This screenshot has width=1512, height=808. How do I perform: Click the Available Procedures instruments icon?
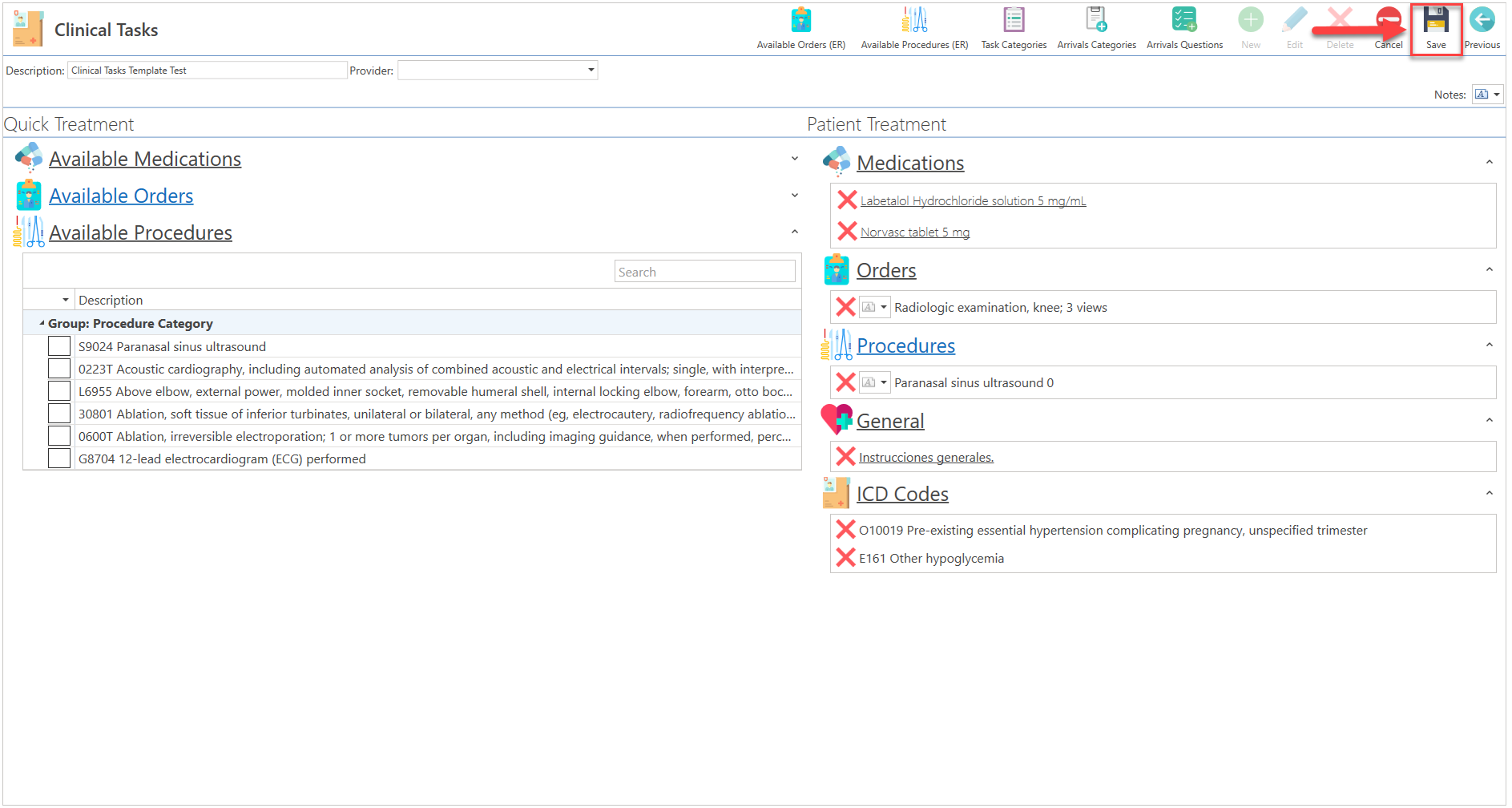click(x=29, y=232)
